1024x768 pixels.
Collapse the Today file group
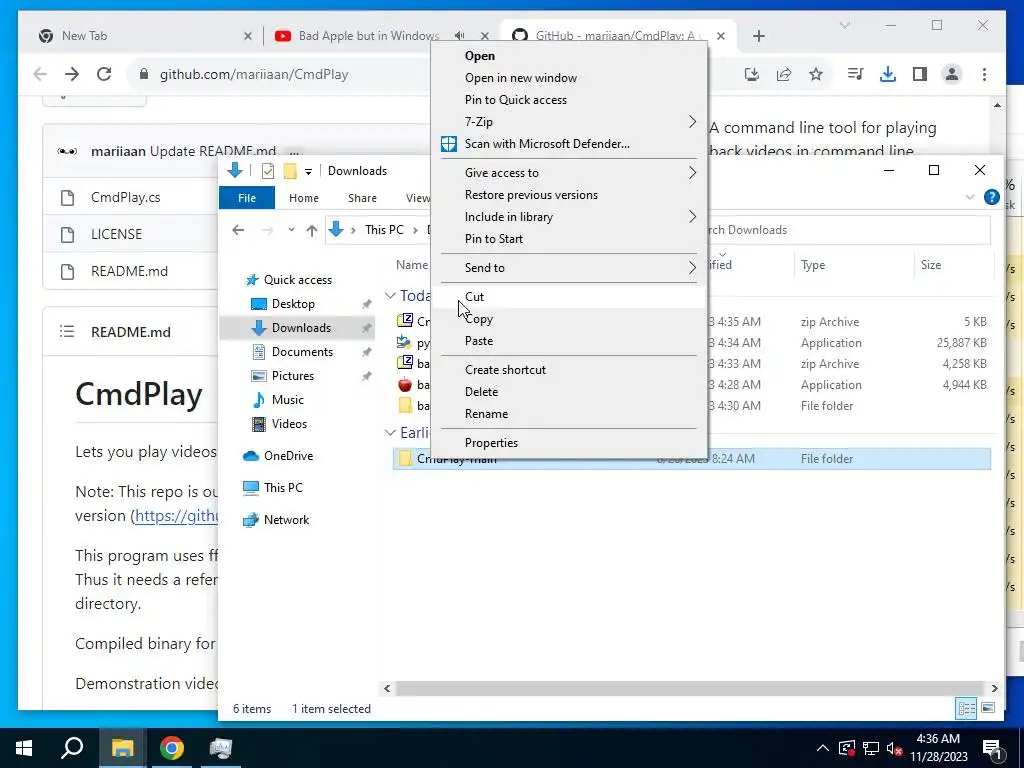click(391, 296)
